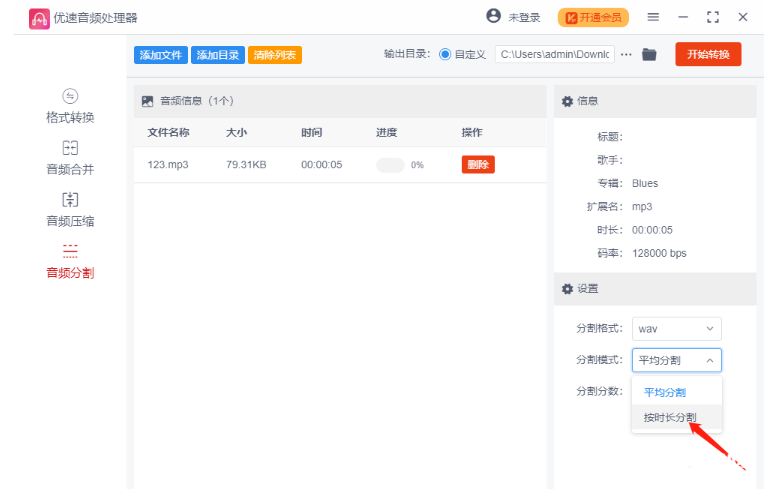Click the 79.31KB size cell

(x=246, y=165)
